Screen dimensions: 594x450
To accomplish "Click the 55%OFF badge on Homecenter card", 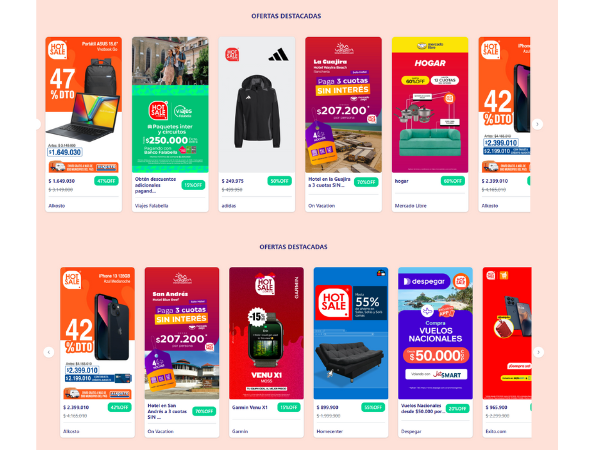I will (x=373, y=408).
